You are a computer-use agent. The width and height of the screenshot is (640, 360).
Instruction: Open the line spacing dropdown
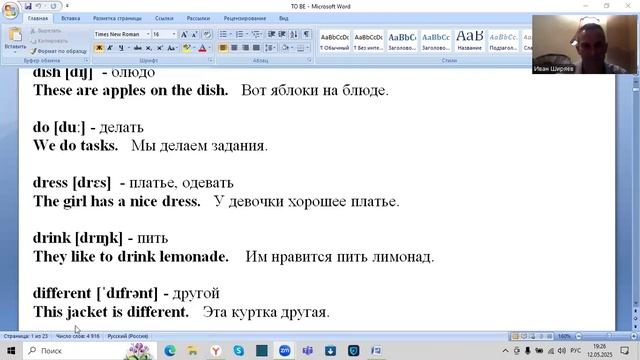[x=270, y=48]
